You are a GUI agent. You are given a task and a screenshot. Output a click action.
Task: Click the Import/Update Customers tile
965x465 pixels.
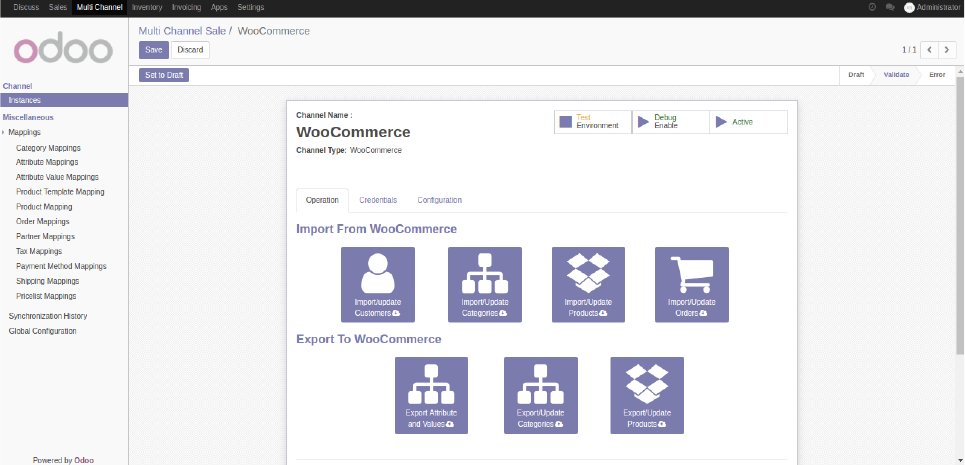[x=378, y=285]
